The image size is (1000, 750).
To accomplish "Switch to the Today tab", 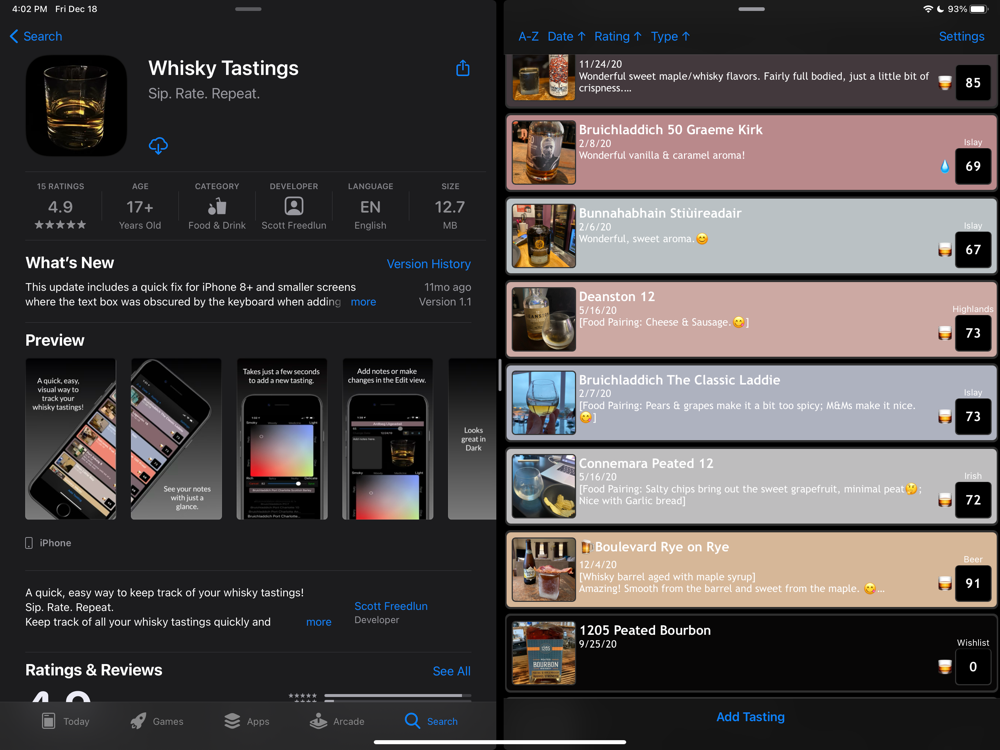I will tap(66, 721).
